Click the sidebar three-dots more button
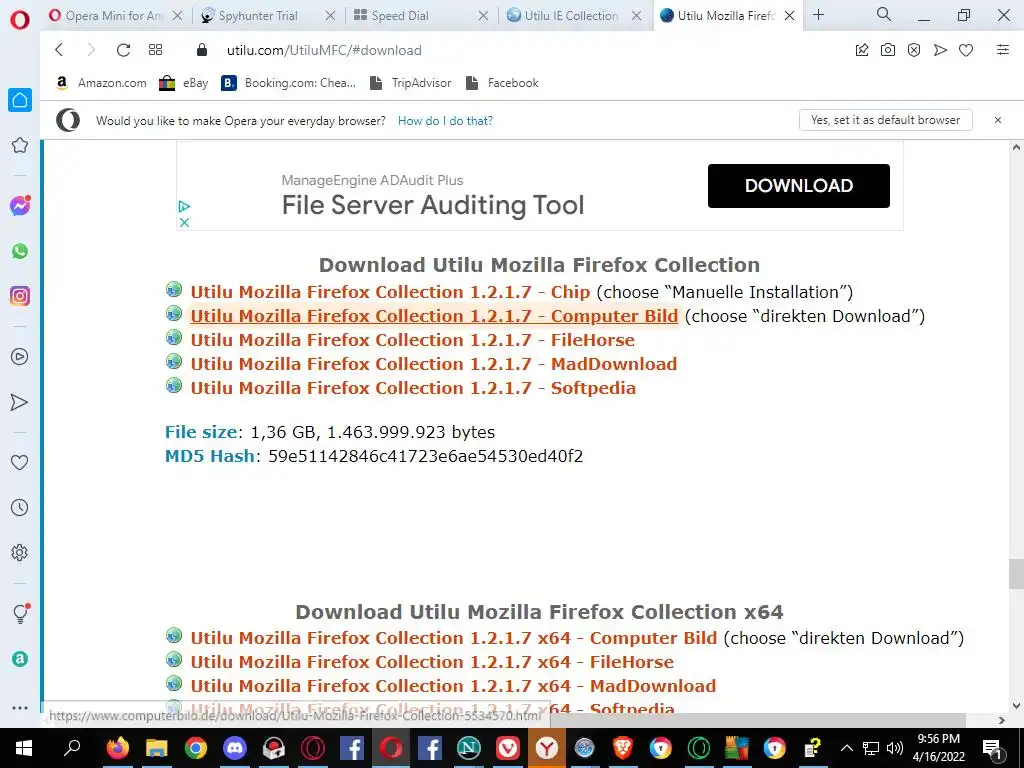Screen dimensions: 1024x768 [x=20, y=707]
